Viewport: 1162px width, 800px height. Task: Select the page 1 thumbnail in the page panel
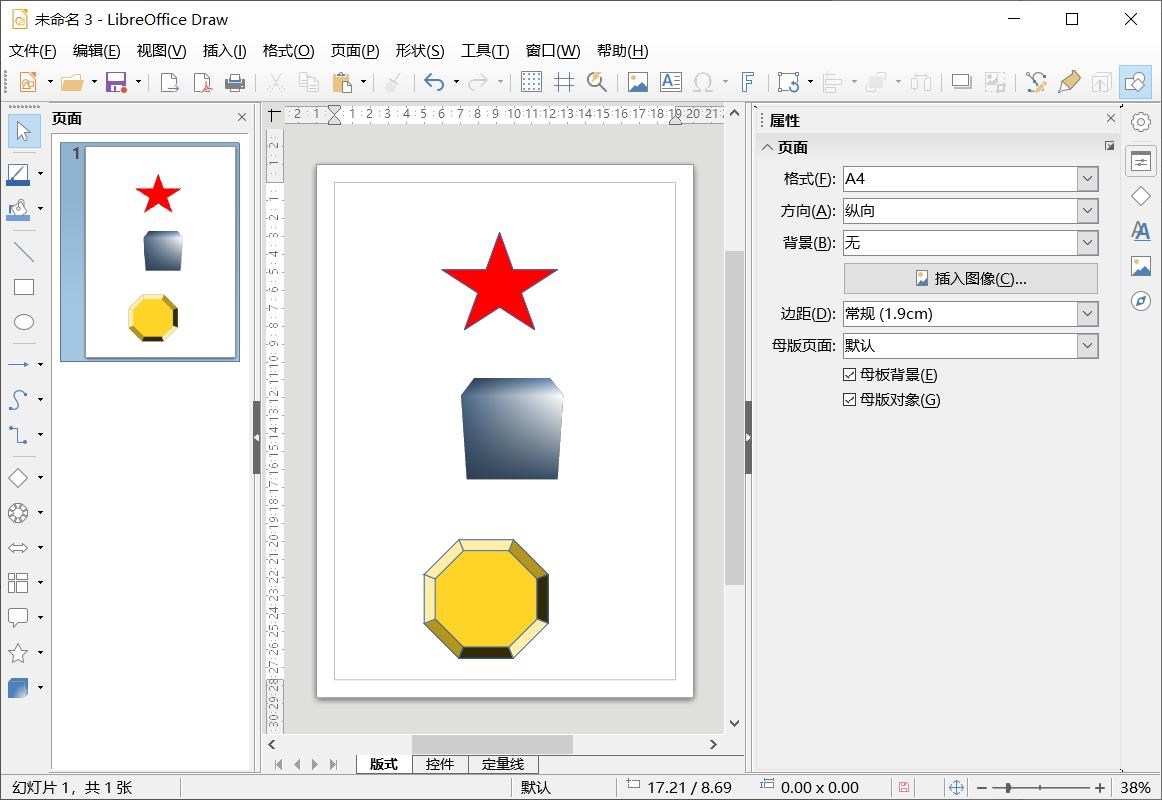pyautogui.click(x=160, y=252)
